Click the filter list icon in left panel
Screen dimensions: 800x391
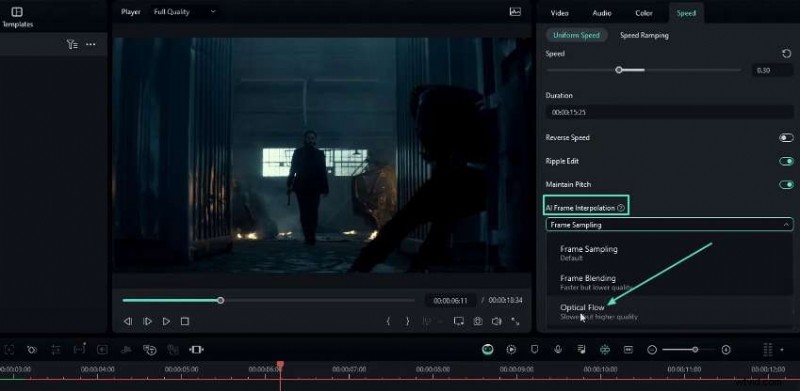tap(72, 44)
